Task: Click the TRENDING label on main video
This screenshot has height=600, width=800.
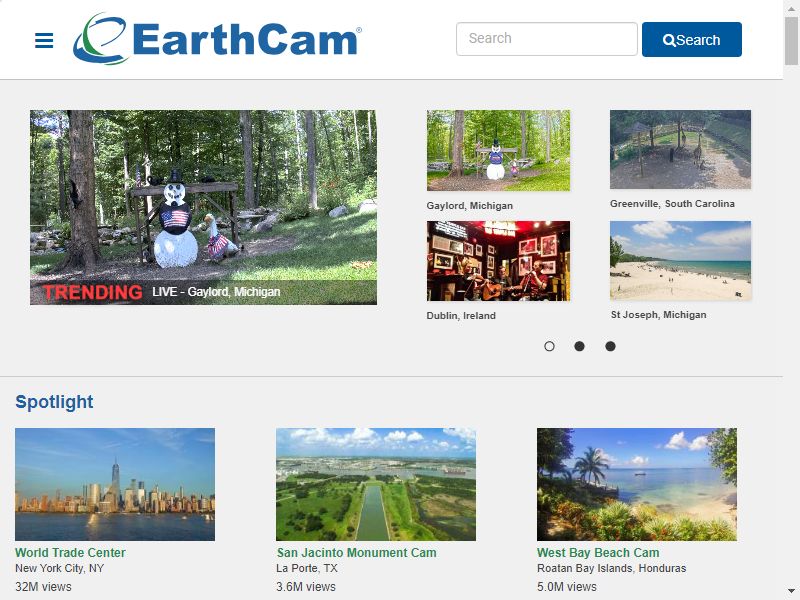Action: click(x=92, y=292)
